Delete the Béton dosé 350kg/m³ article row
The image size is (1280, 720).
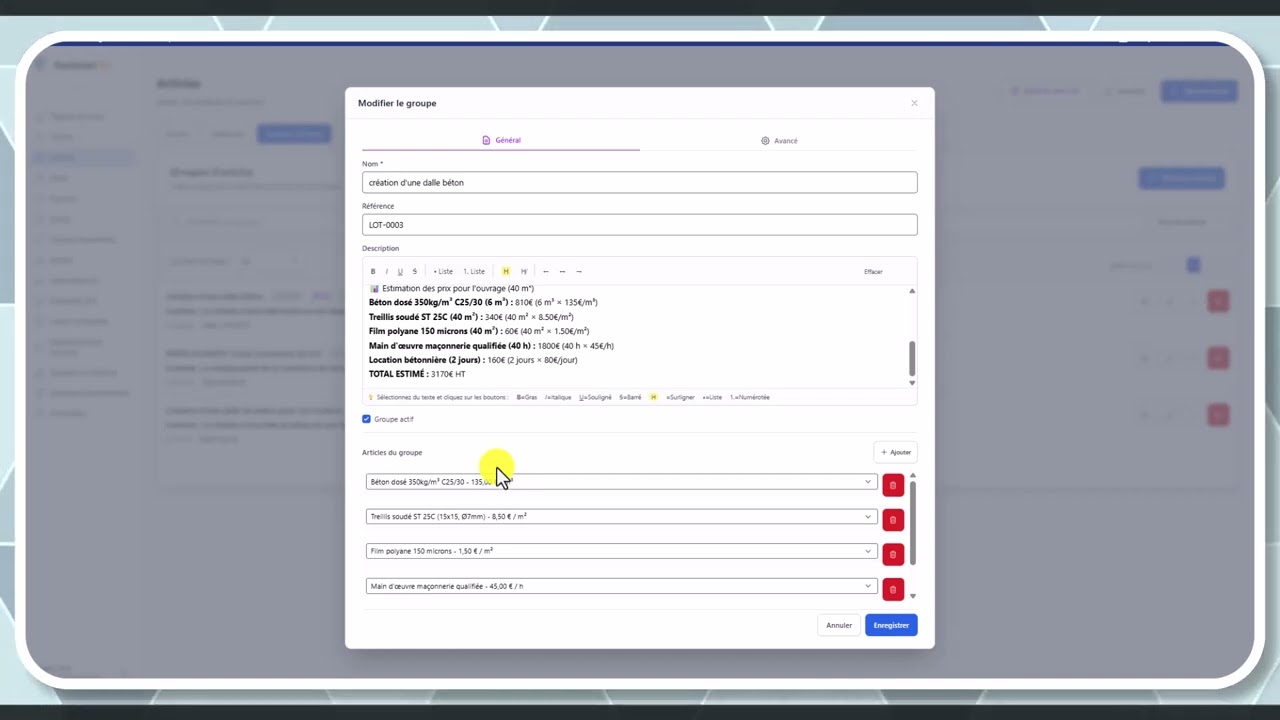(x=893, y=485)
